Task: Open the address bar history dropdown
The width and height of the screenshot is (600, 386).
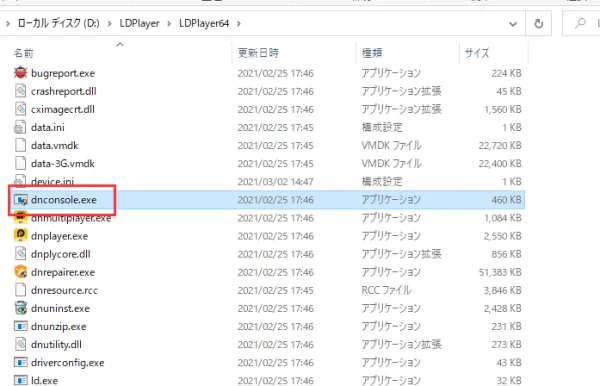Action: point(513,24)
